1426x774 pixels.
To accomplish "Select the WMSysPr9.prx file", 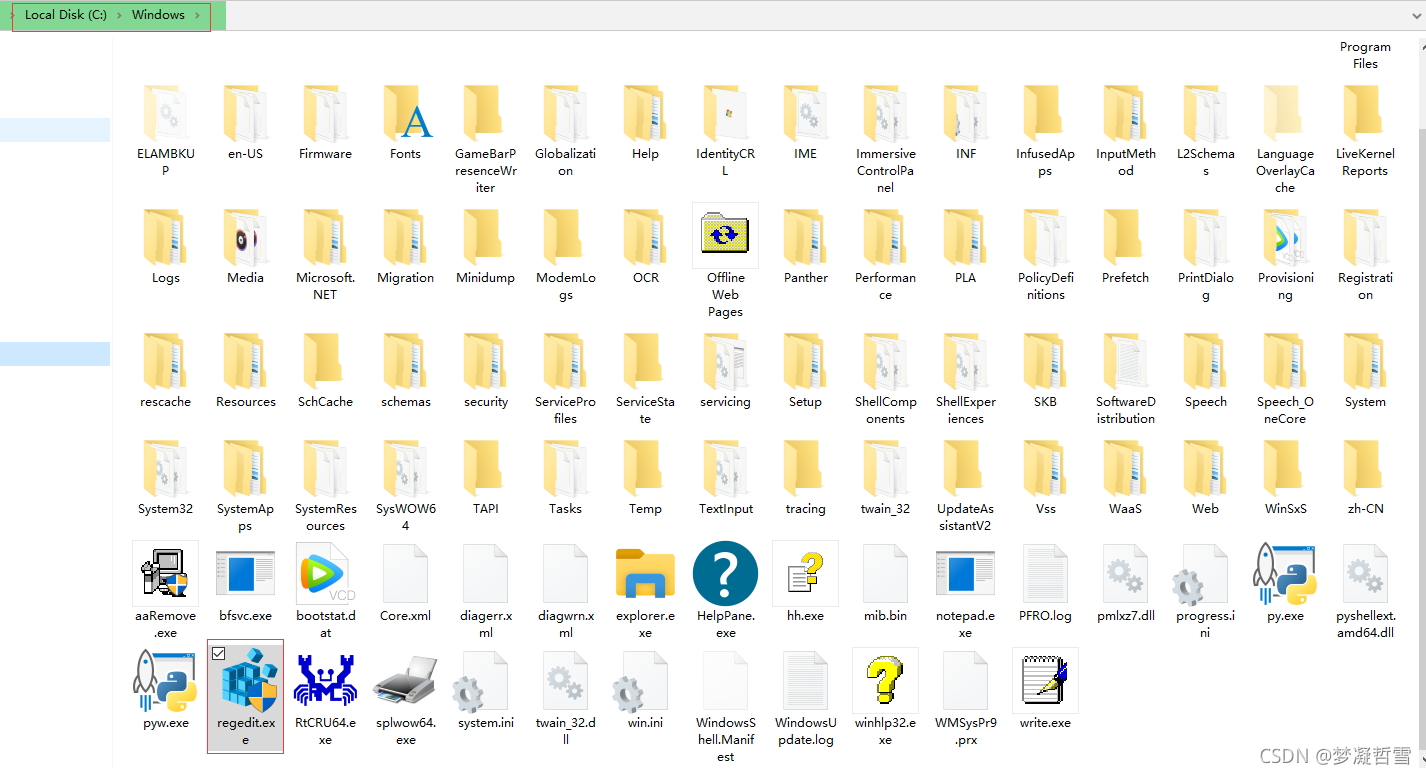I will [x=965, y=698].
